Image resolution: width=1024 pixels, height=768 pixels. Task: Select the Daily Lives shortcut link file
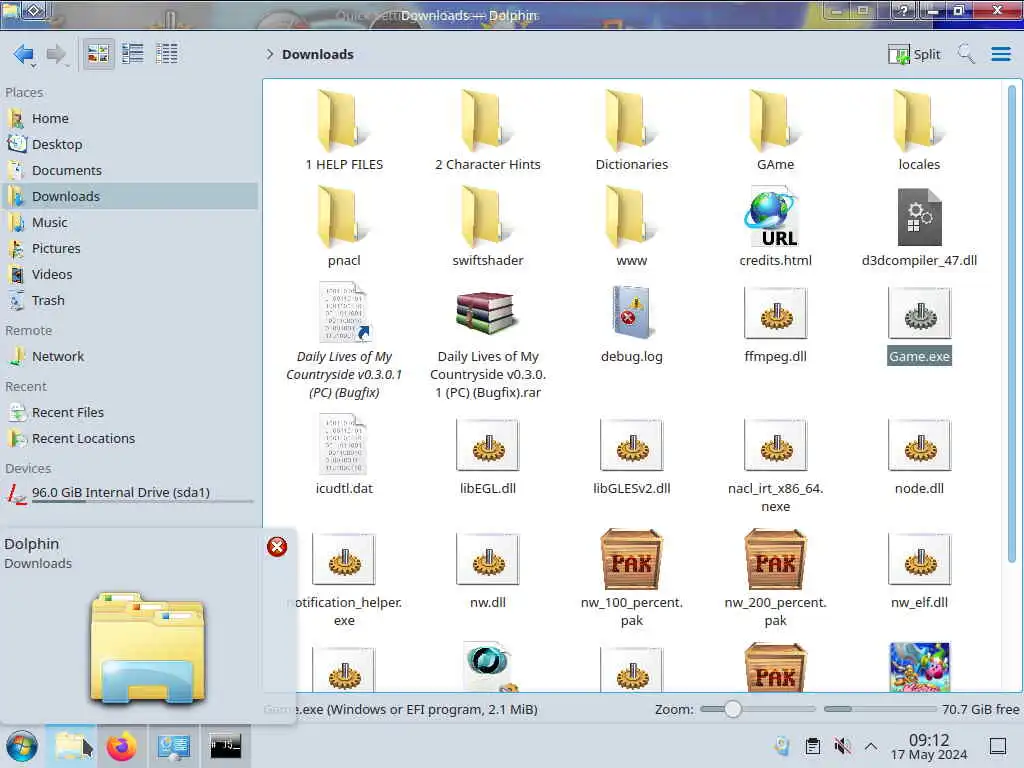click(x=344, y=340)
